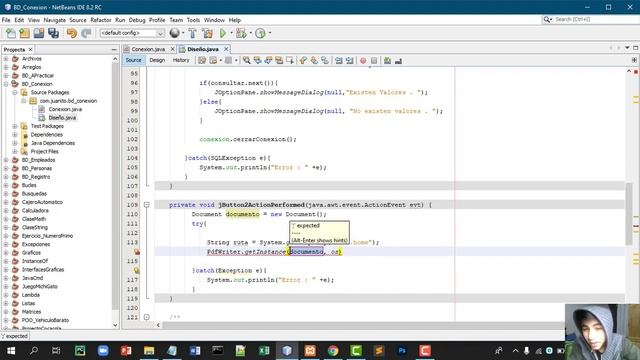
Task: Select Conexion.java in the project tree
Action: coord(65,109)
